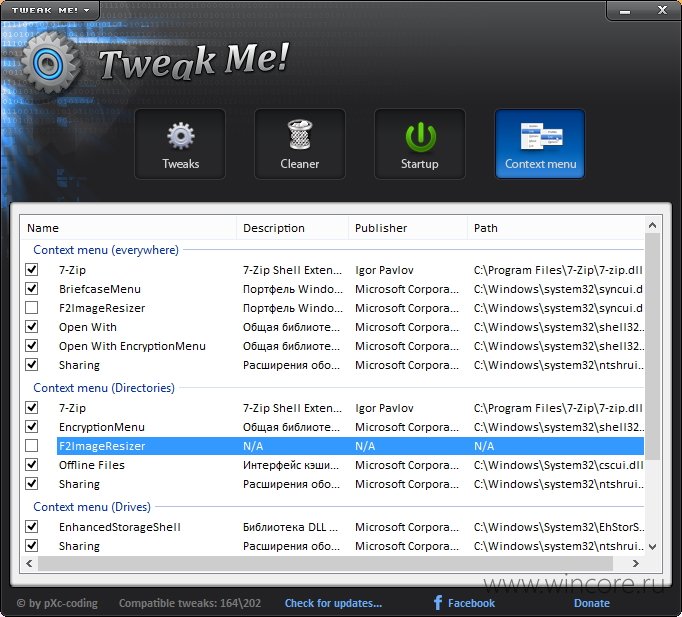This screenshot has height=617, width=682.
Task: Sort list by Name column
Action: (x=128, y=228)
